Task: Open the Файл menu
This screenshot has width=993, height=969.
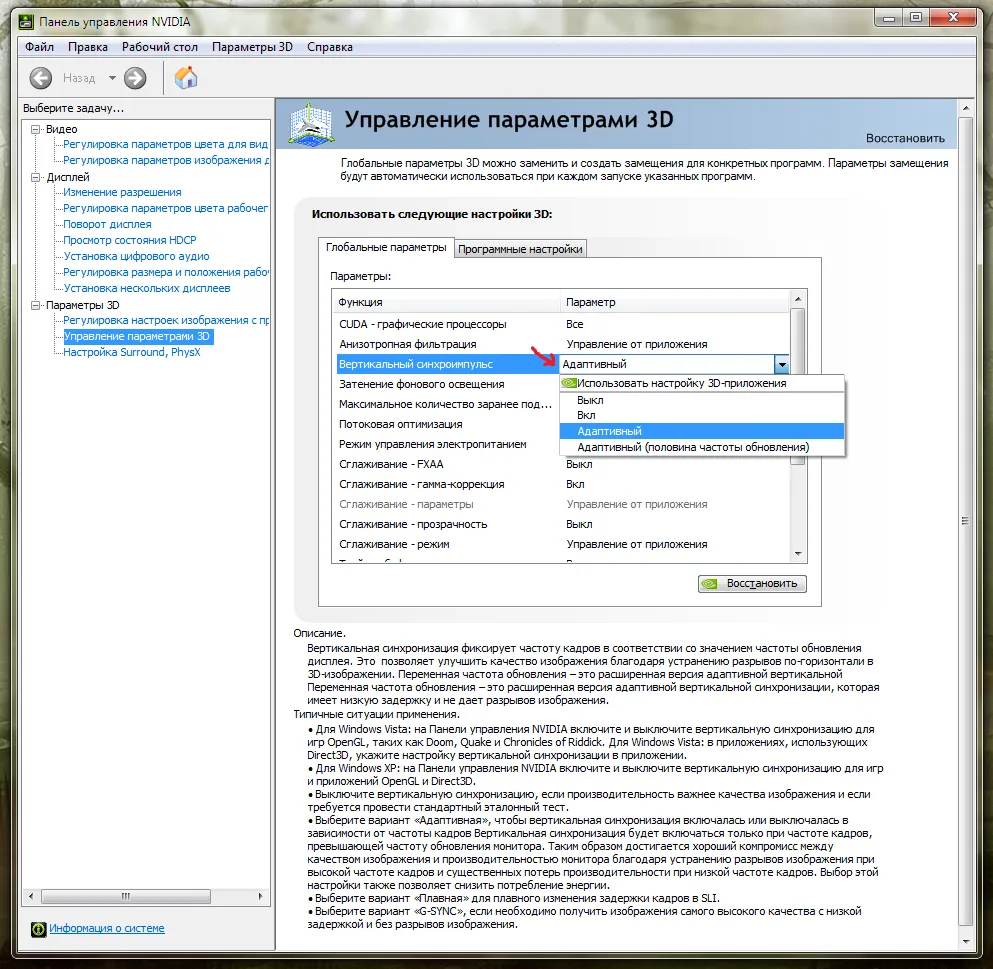Action: pyautogui.click(x=39, y=47)
